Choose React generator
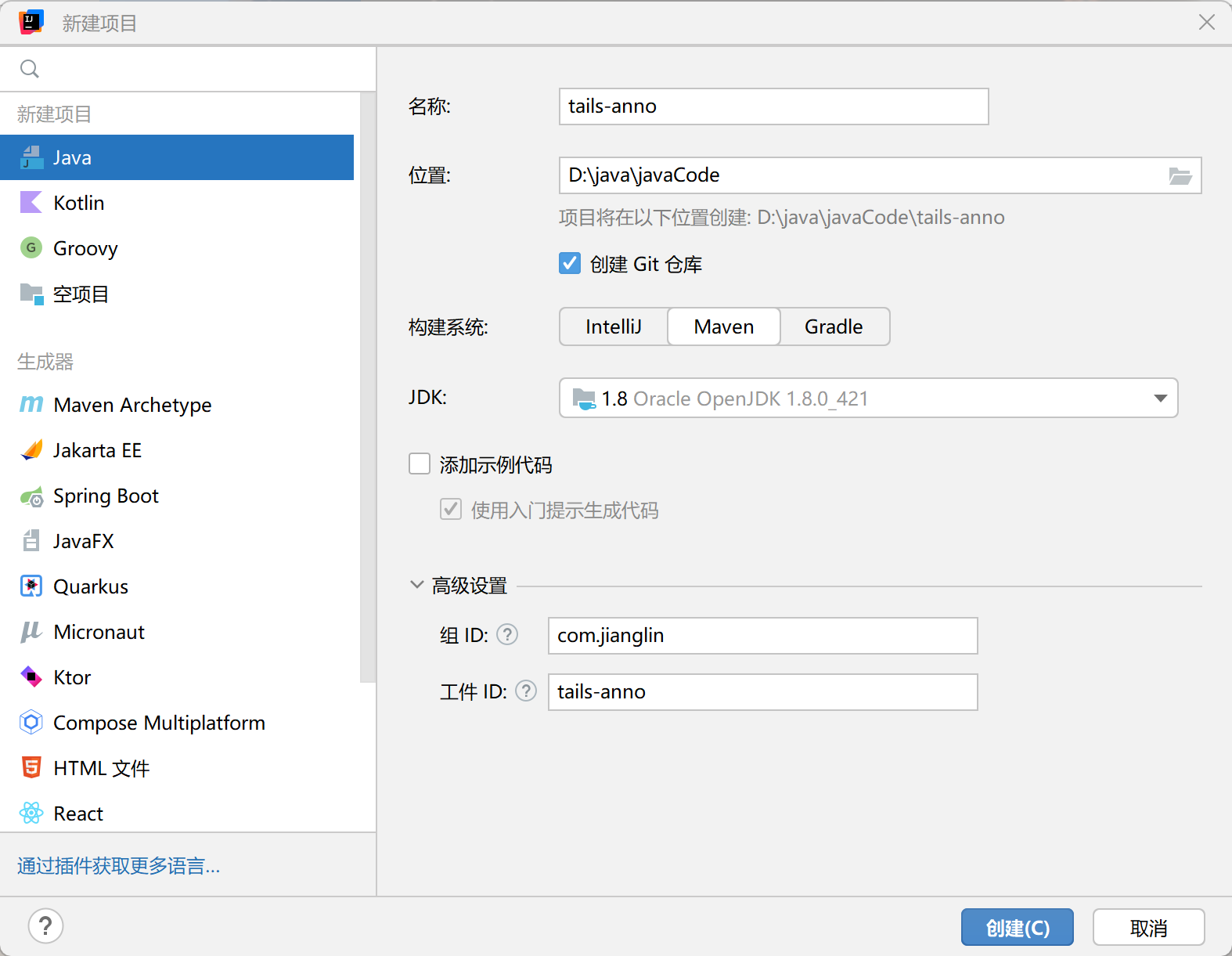The image size is (1232, 956). point(177,814)
